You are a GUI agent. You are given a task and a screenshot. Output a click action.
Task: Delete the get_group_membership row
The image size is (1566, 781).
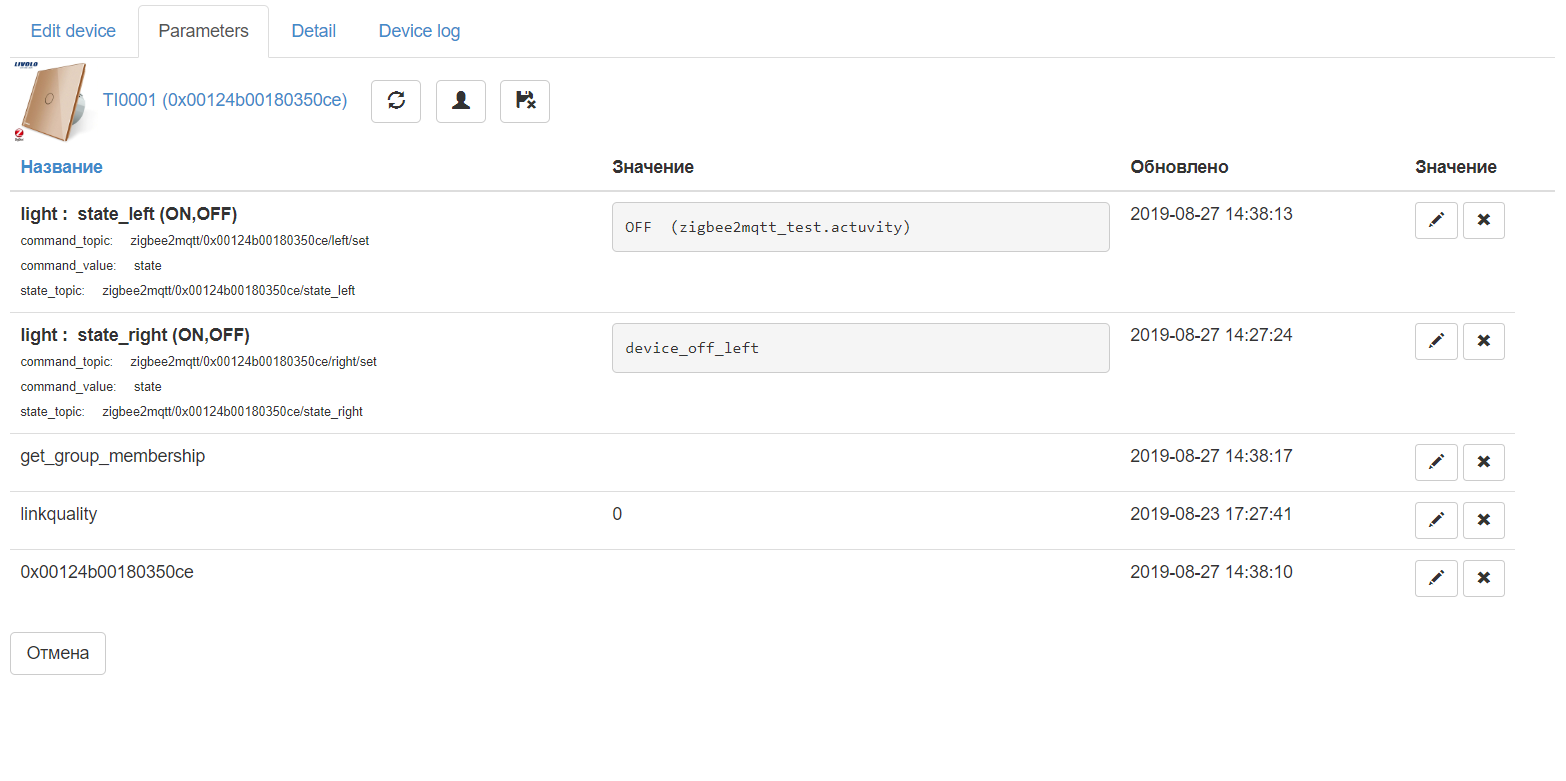point(1484,462)
